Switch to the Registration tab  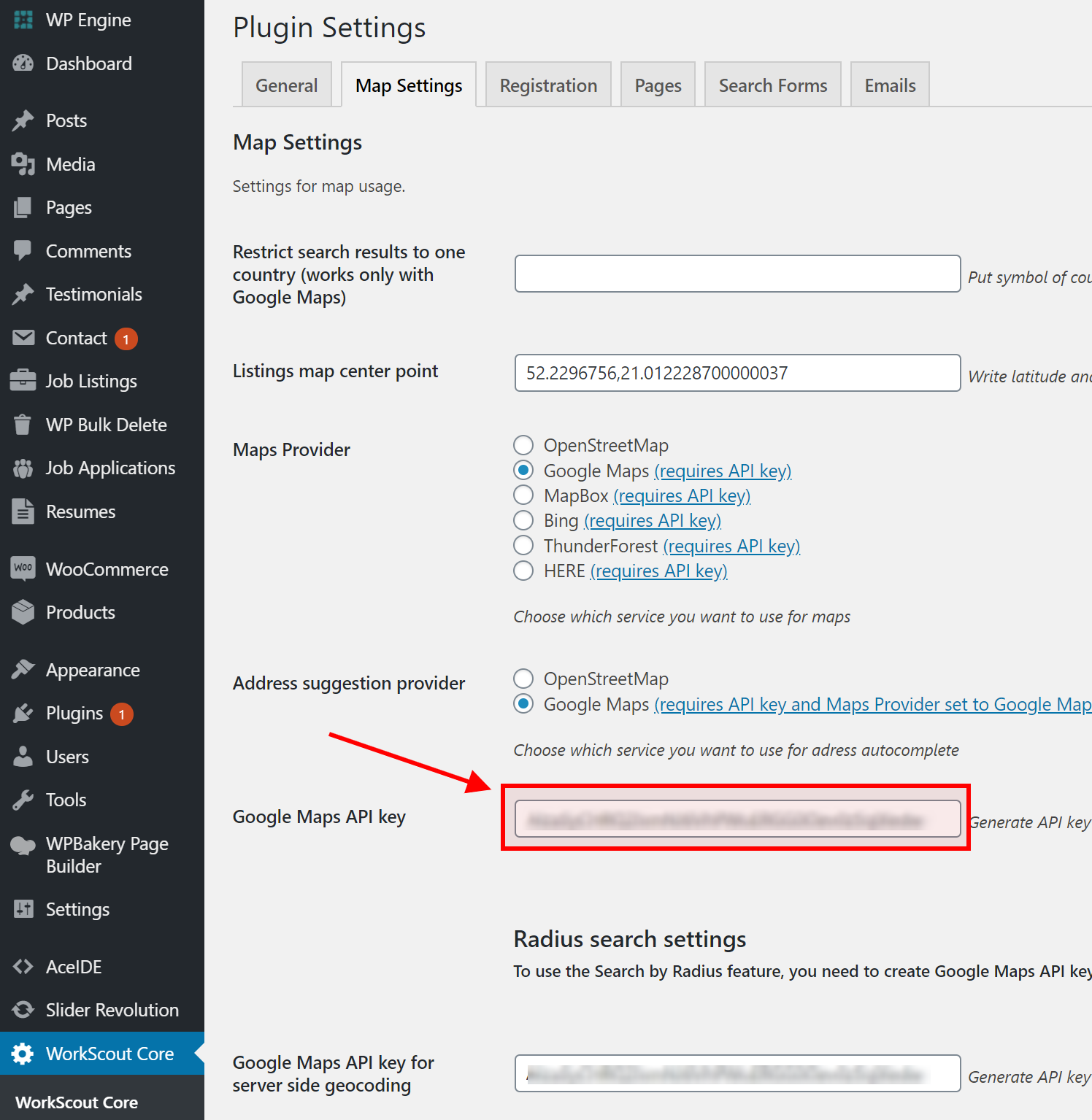coord(548,85)
